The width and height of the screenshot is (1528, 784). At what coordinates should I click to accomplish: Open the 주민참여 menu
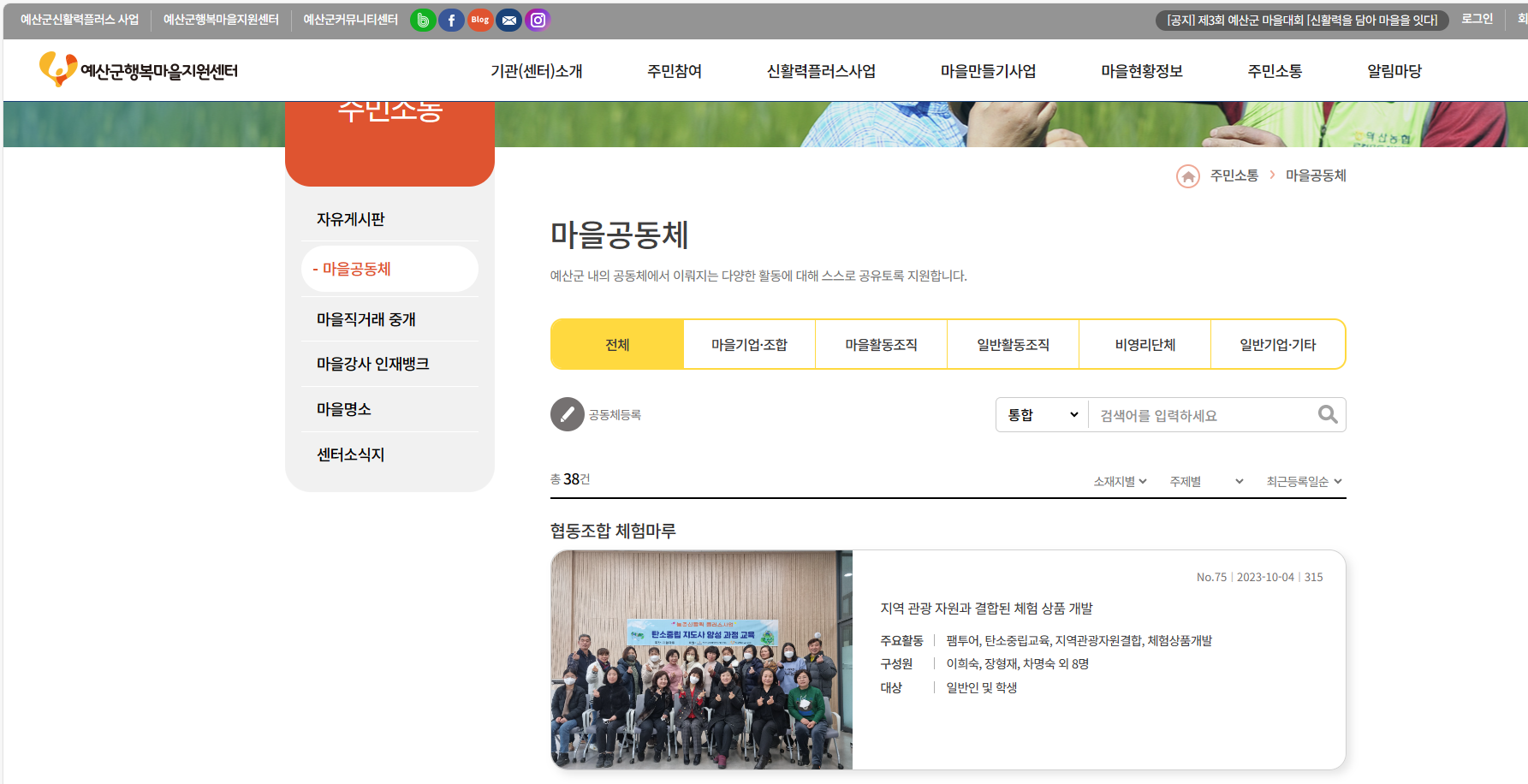[675, 71]
